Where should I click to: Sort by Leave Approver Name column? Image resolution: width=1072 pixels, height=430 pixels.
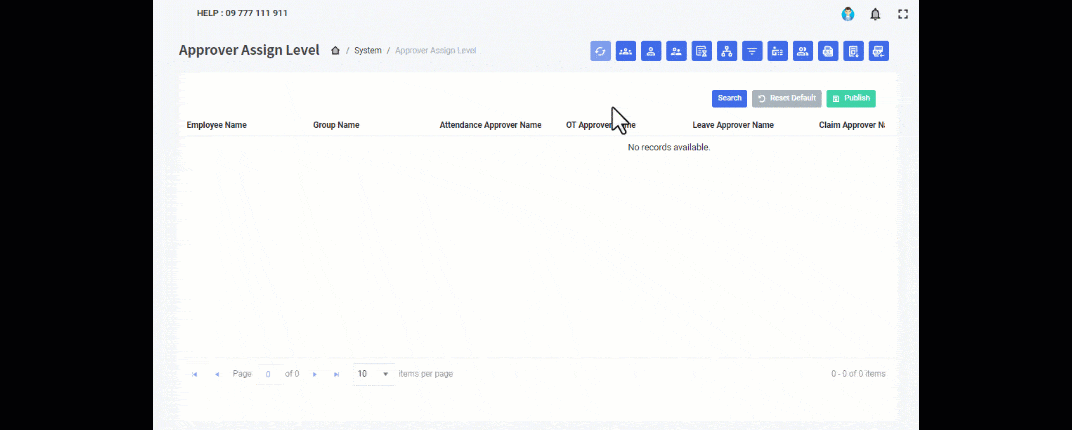point(733,125)
